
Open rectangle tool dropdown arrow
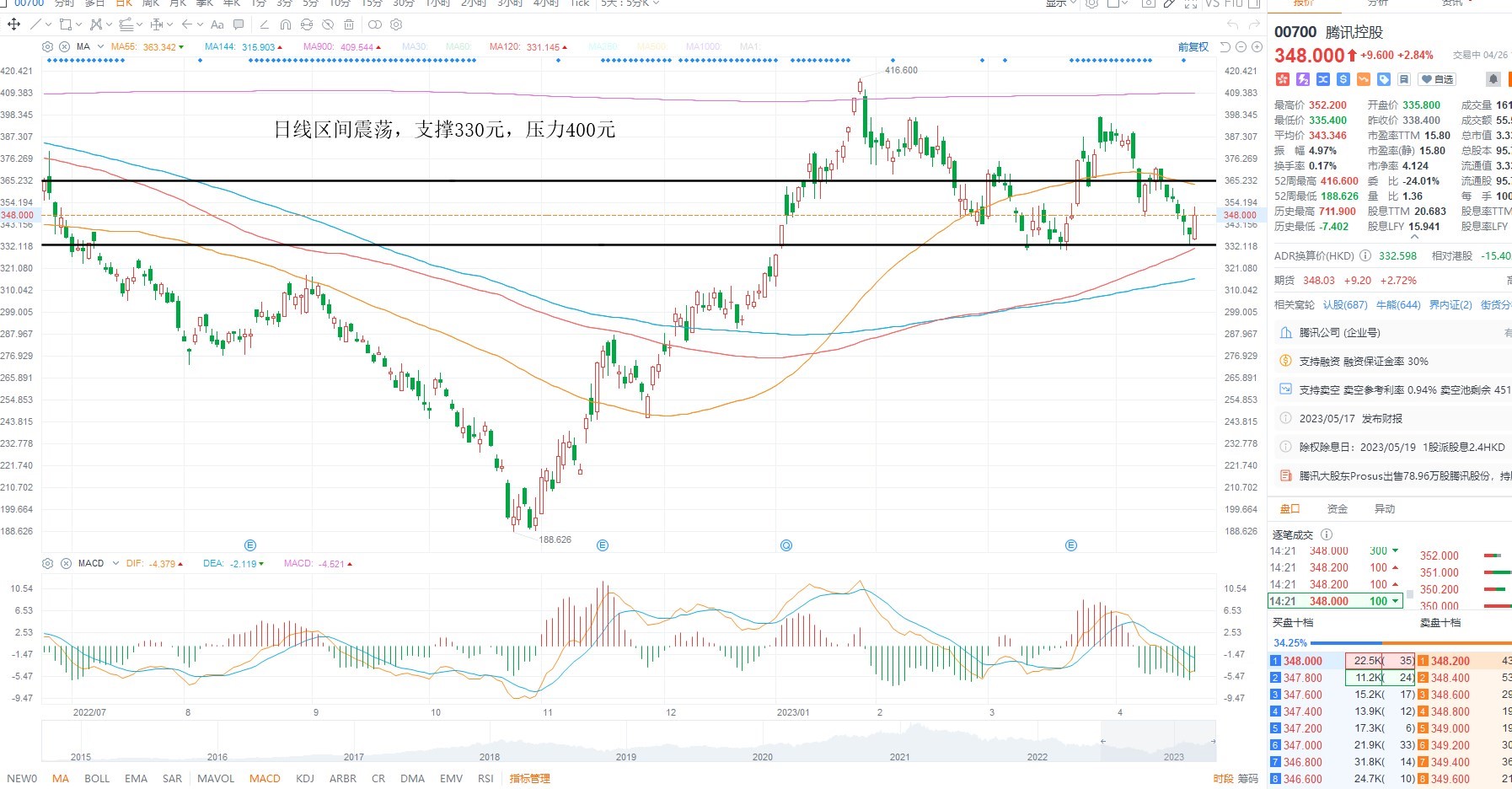click(78, 24)
